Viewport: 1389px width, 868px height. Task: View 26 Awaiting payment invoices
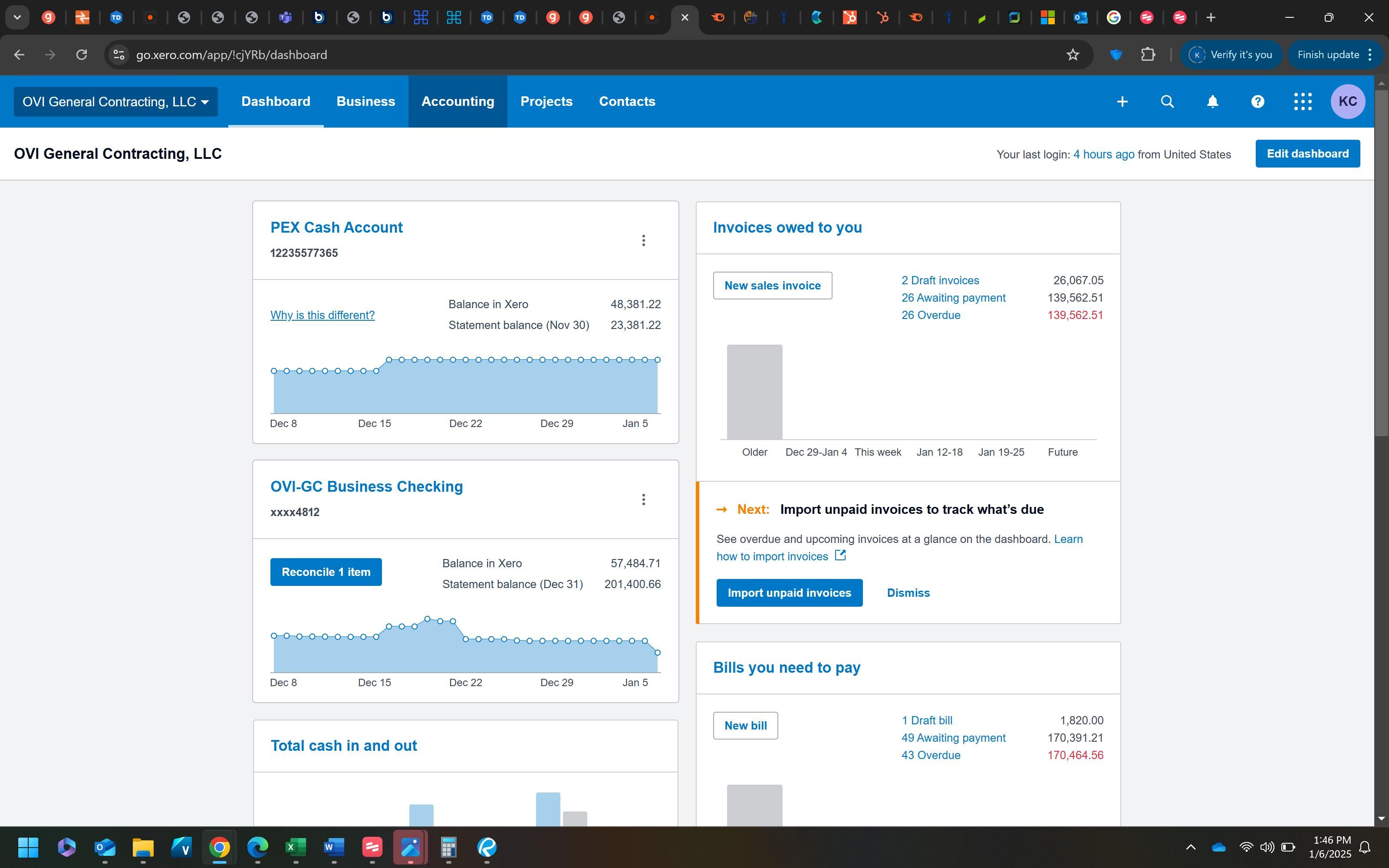[953, 297]
